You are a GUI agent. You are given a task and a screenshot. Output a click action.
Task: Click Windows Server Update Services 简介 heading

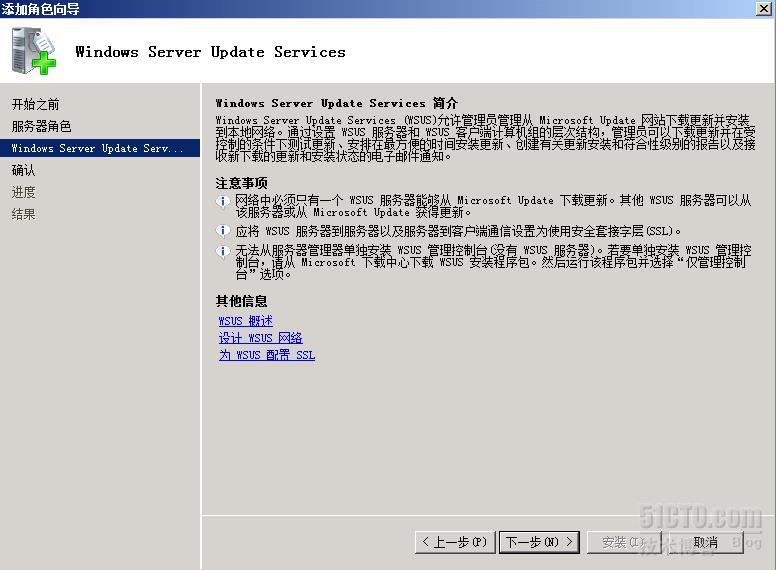click(x=337, y=103)
